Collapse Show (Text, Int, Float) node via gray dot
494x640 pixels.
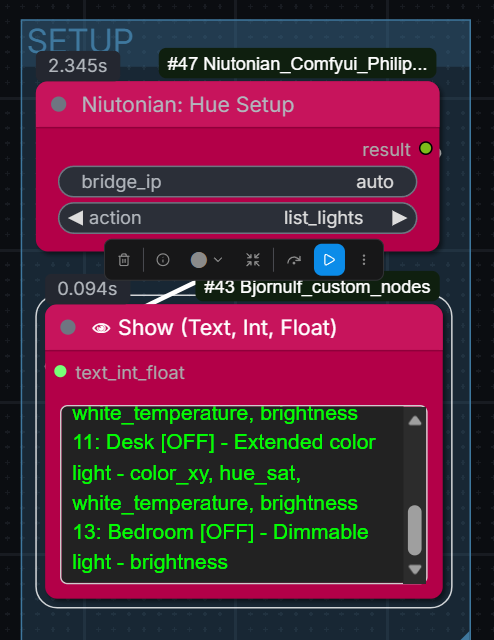pyautogui.click(x=68, y=327)
